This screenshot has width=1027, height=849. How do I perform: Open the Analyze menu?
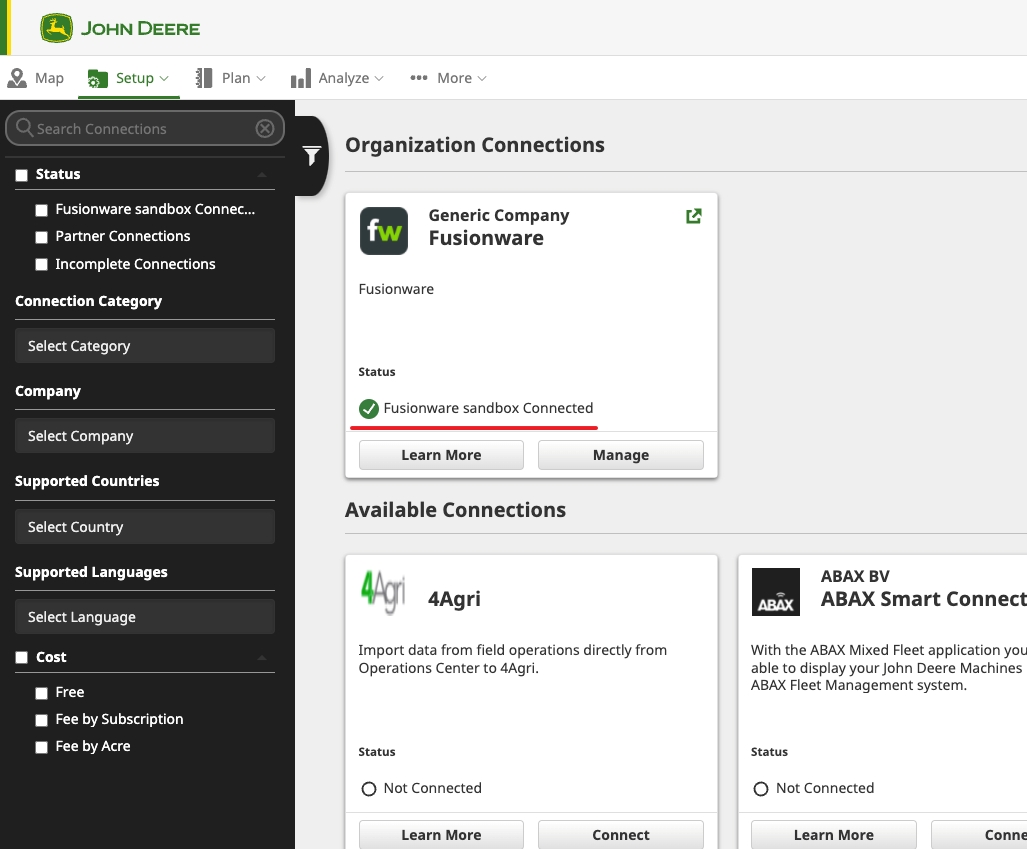pos(337,78)
